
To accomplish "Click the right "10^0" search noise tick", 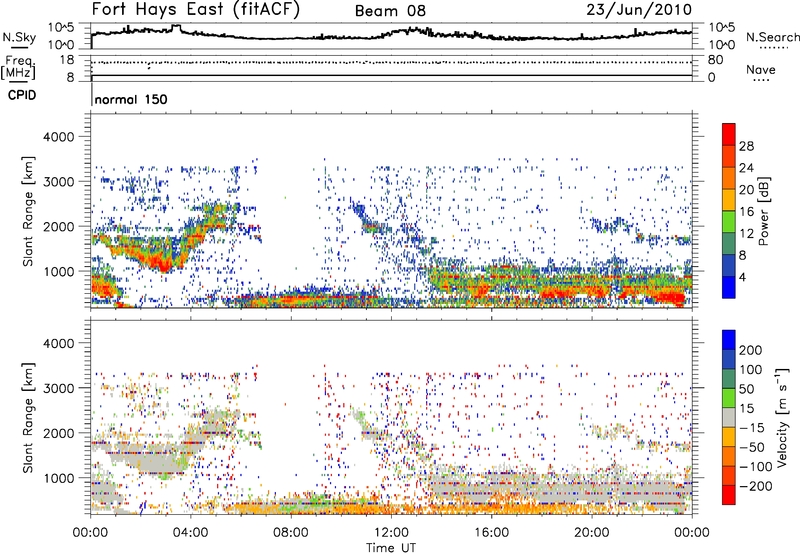I will point(721,45).
